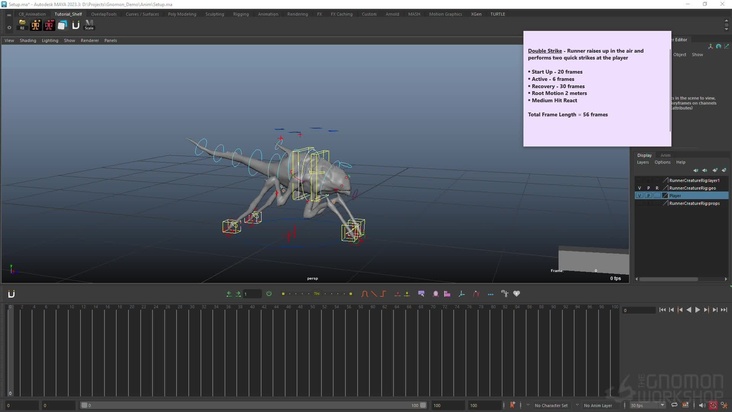Open the Layers menu in layer editor

[643, 162]
